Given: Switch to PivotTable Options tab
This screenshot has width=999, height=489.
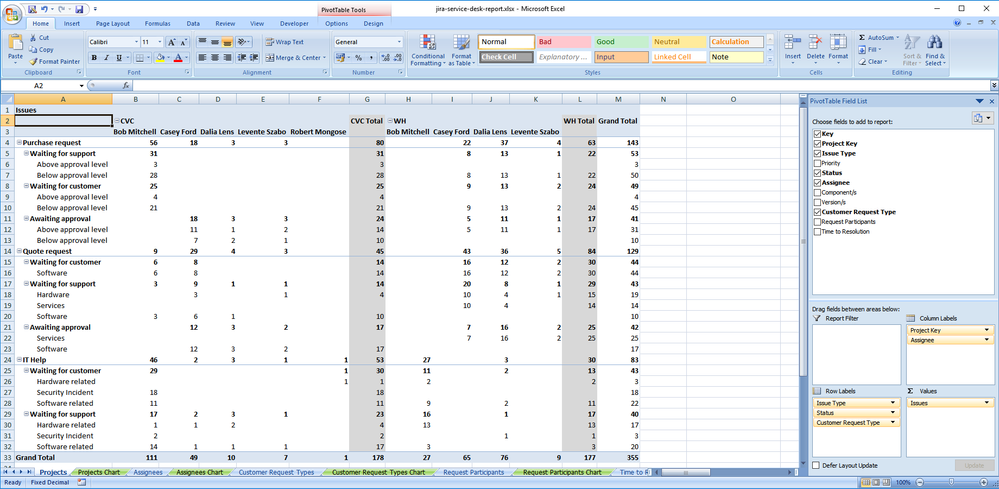Looking at the screenshot, I should pyautogui.click(x=336, y=24).
